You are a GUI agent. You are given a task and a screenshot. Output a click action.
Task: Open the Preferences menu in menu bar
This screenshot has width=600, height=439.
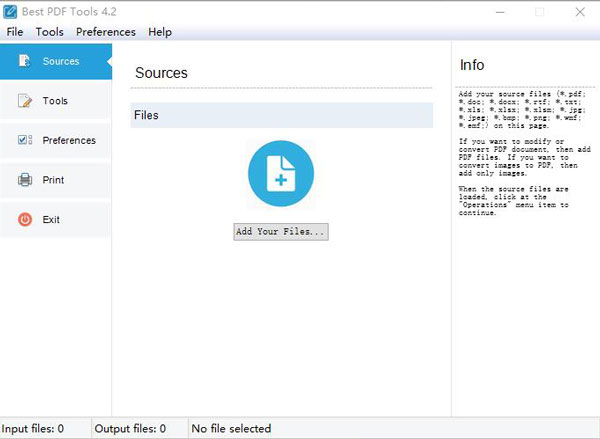click(x=106, y=32)
